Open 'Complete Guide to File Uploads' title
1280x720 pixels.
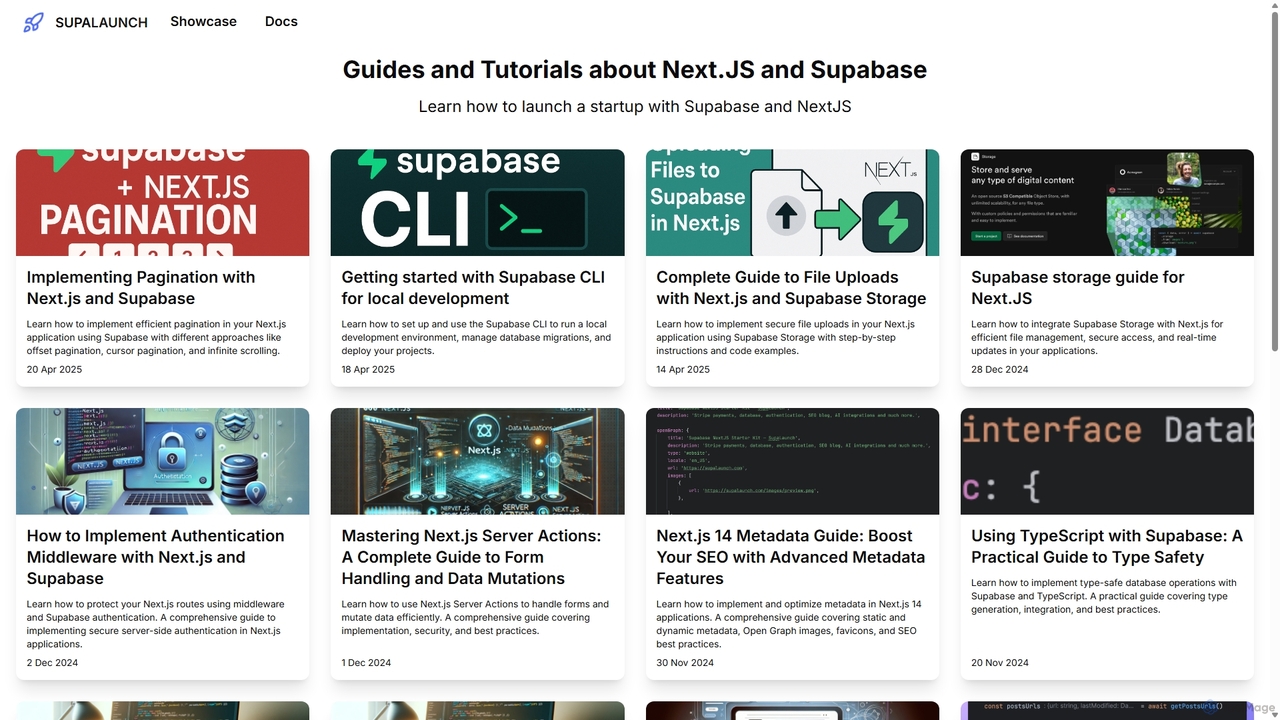pyautogui.click(x=791, y=288)
